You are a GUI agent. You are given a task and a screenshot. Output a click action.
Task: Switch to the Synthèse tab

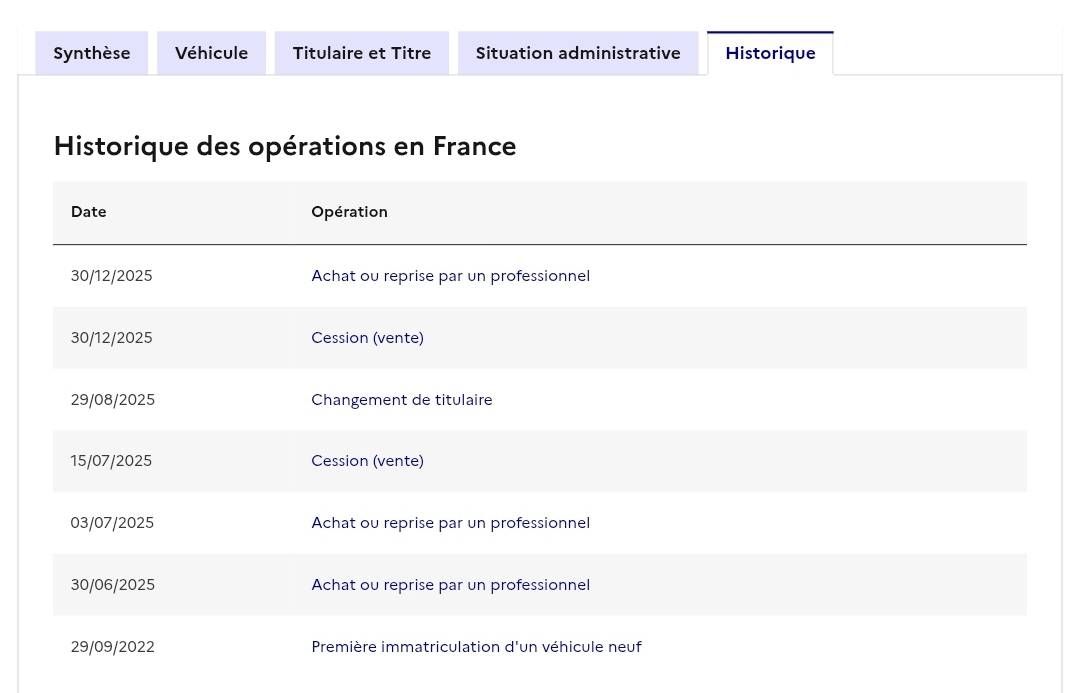(x=92, y=53)
